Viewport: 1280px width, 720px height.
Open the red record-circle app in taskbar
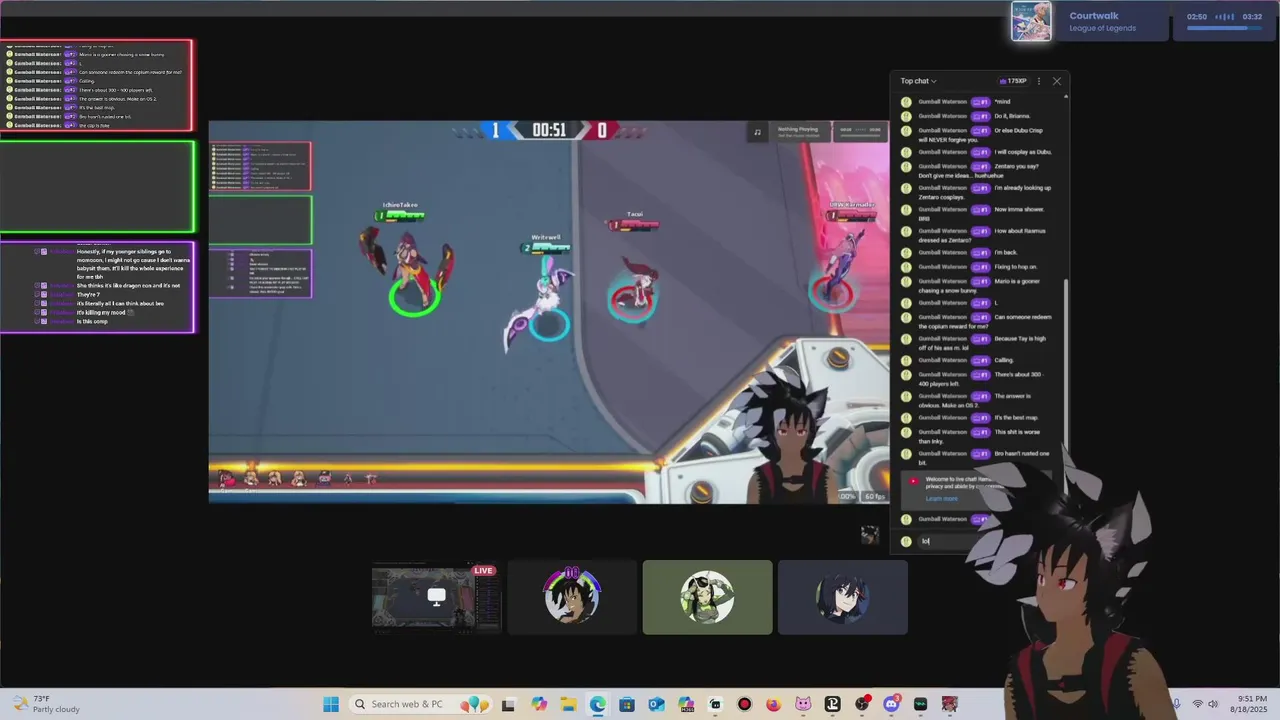pyautogui.click(x=744, y=704)
